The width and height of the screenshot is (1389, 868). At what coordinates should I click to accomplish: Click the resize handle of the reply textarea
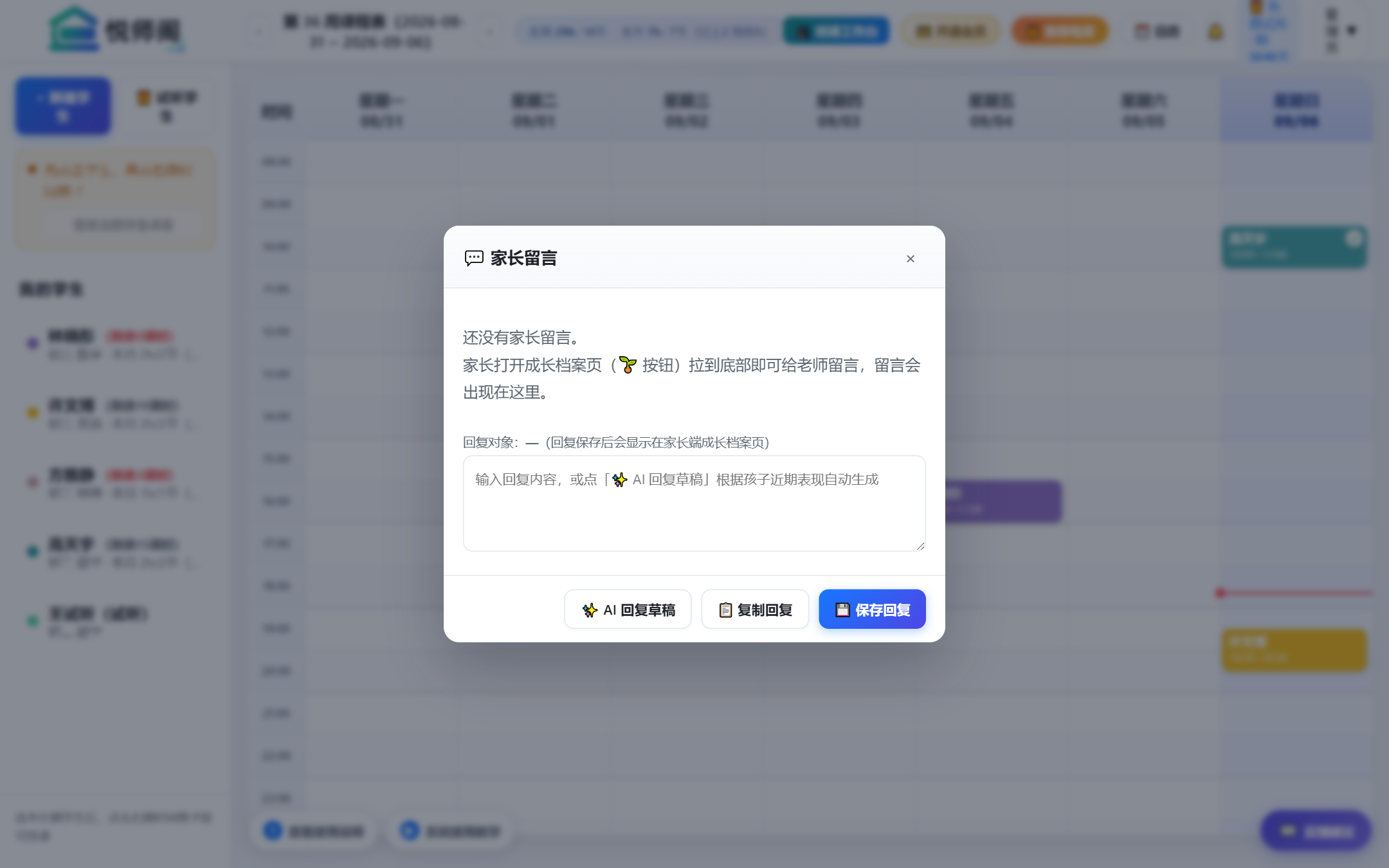[x=920, y=546]
